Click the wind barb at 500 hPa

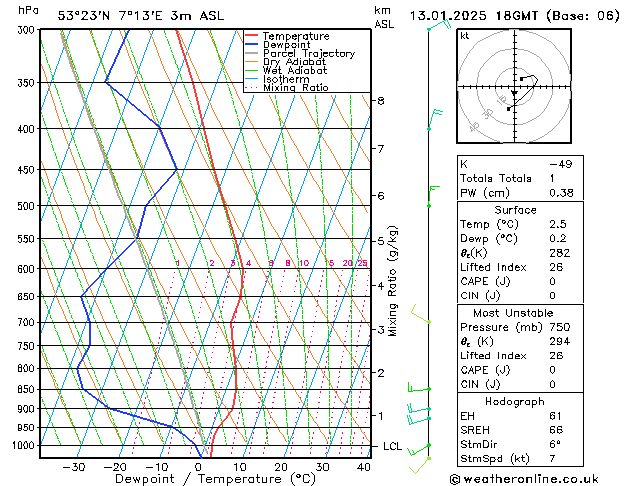point(434,196)
